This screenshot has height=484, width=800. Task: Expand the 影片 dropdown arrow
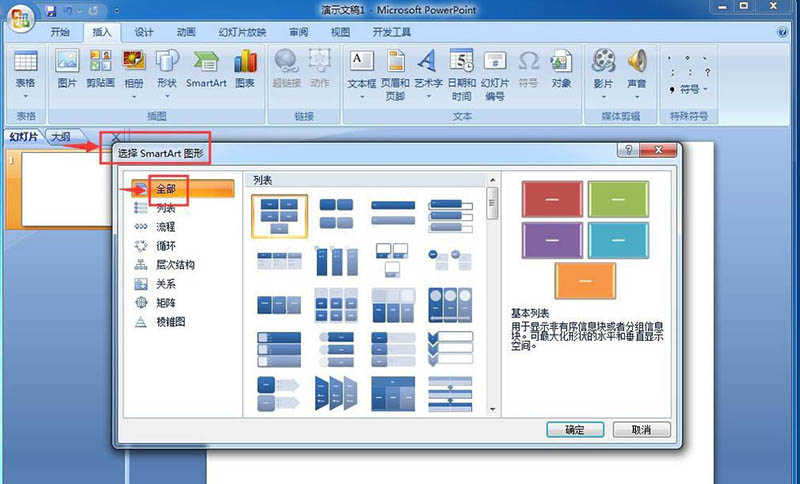604,96
